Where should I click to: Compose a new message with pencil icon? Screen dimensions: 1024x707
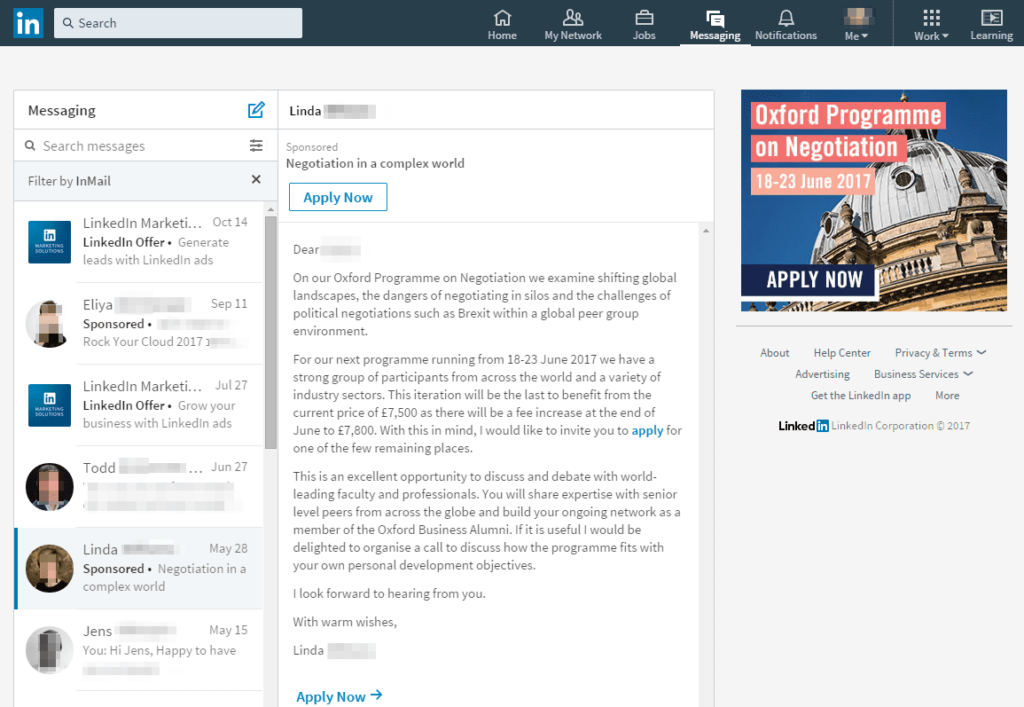point(256,110)
